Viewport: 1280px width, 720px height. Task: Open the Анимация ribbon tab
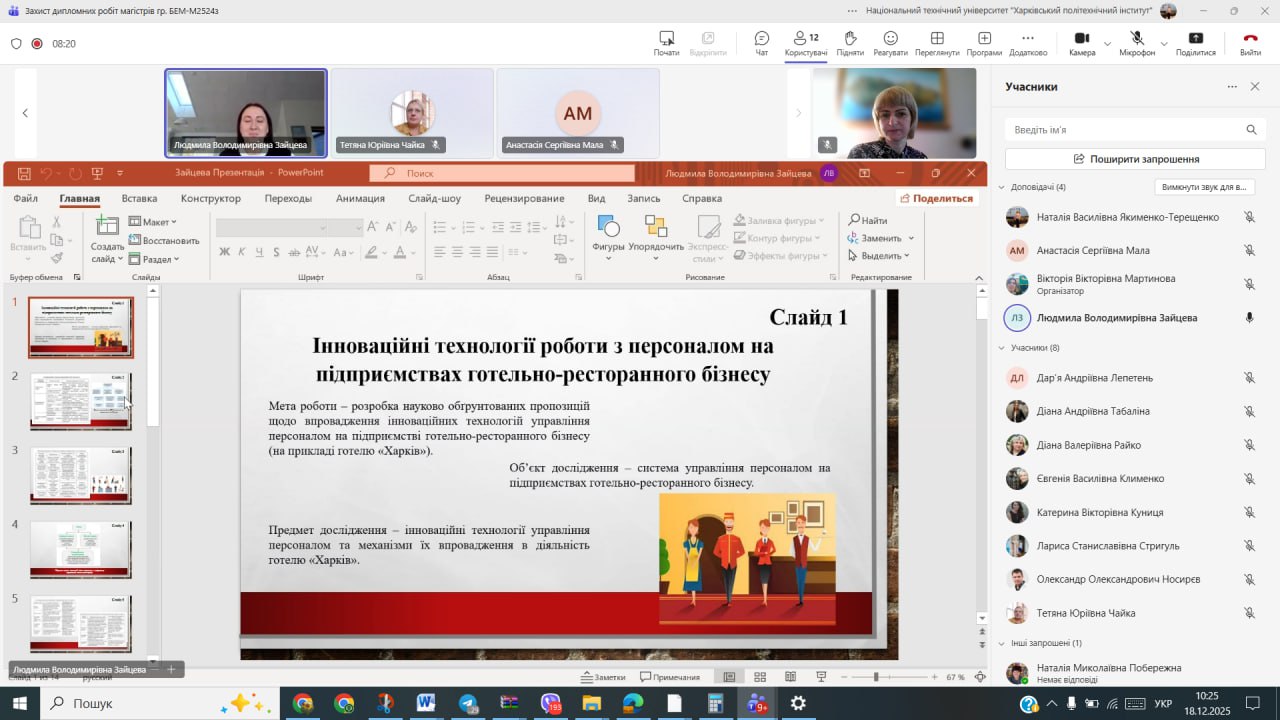pos(360,198)
